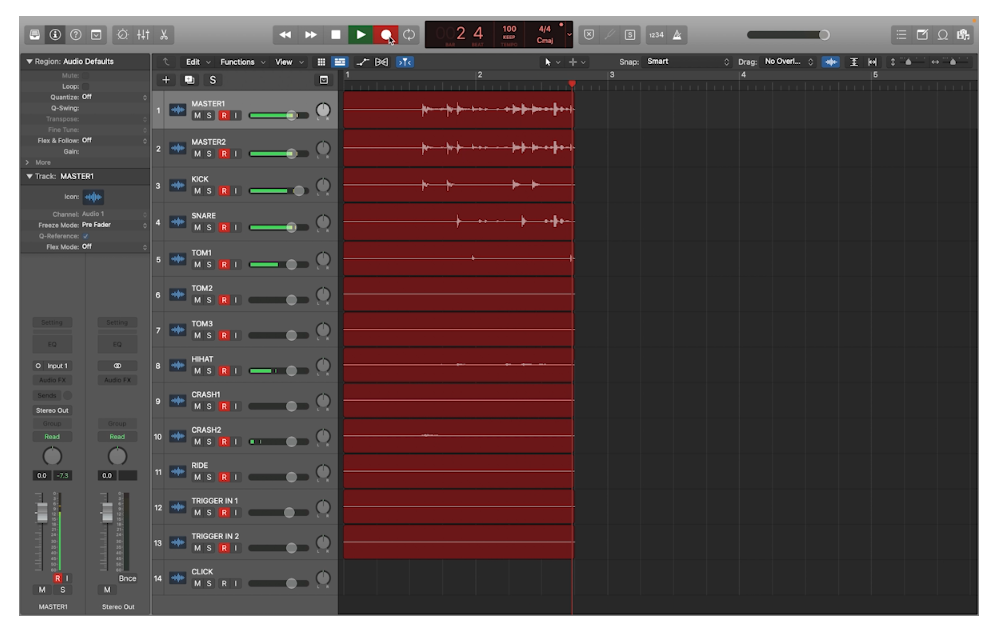Open the Library panel icon
The width and height of the screenshot is (1003, 625).
[x=35, y=35]
